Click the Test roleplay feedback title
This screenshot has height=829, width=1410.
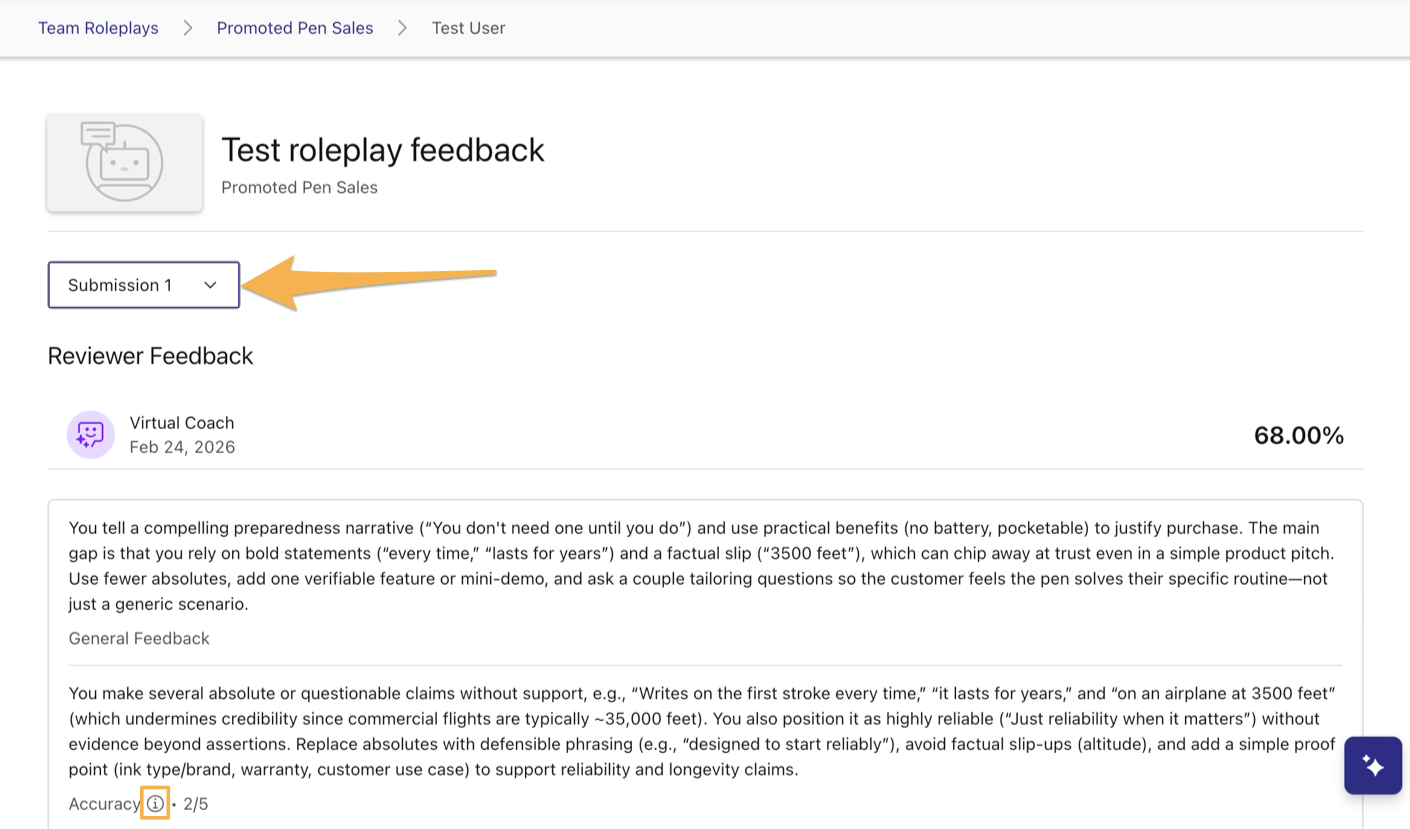(382, 150)
